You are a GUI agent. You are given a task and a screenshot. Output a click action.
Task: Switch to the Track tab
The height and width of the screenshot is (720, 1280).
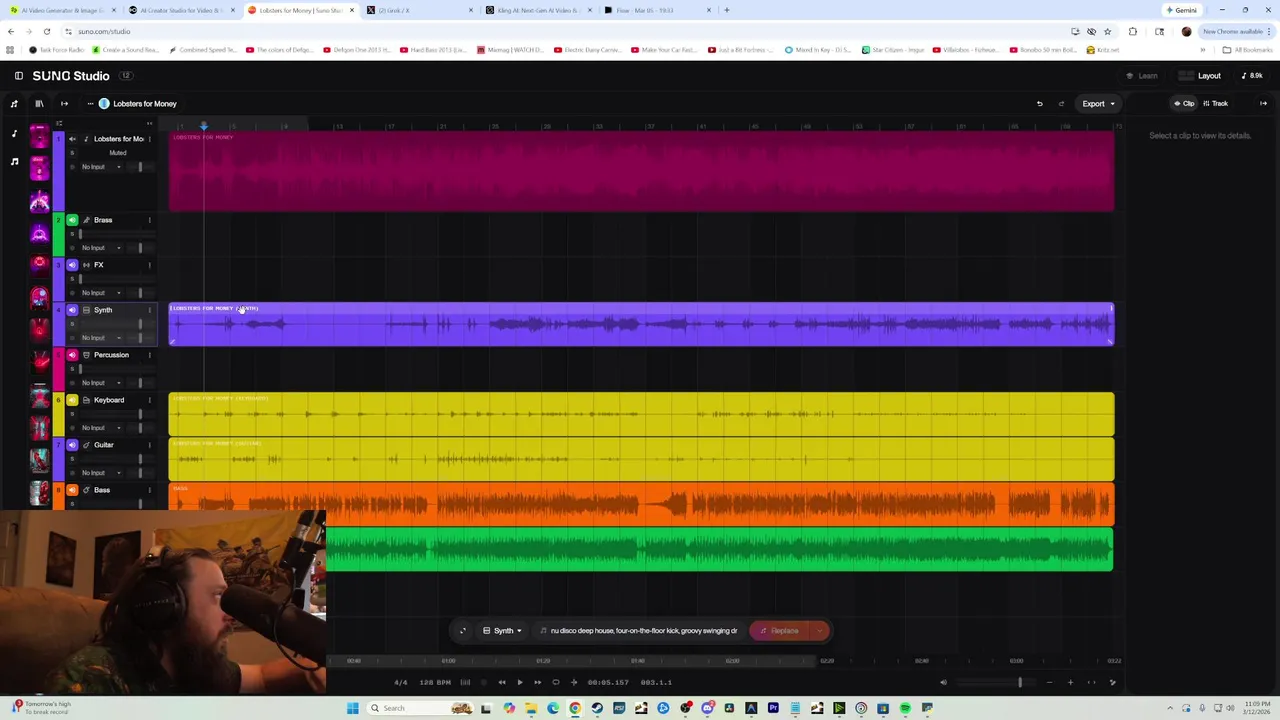(x=1215, y=104)
